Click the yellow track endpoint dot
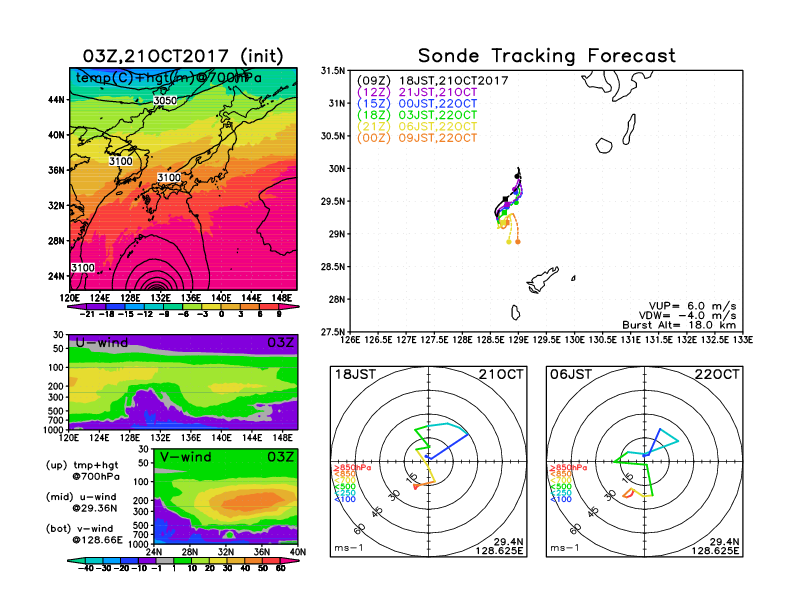 coord(509,242)
